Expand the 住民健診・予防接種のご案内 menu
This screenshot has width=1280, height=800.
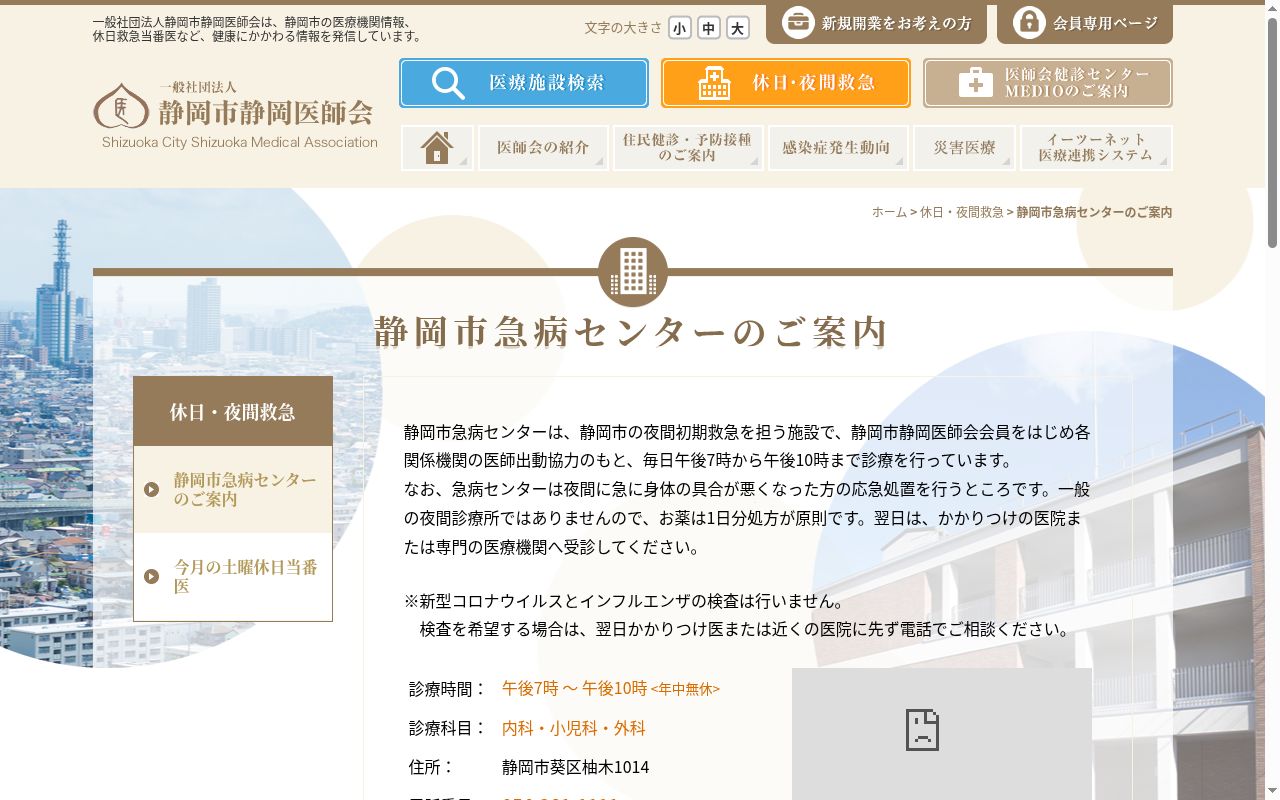coord(688,148)
